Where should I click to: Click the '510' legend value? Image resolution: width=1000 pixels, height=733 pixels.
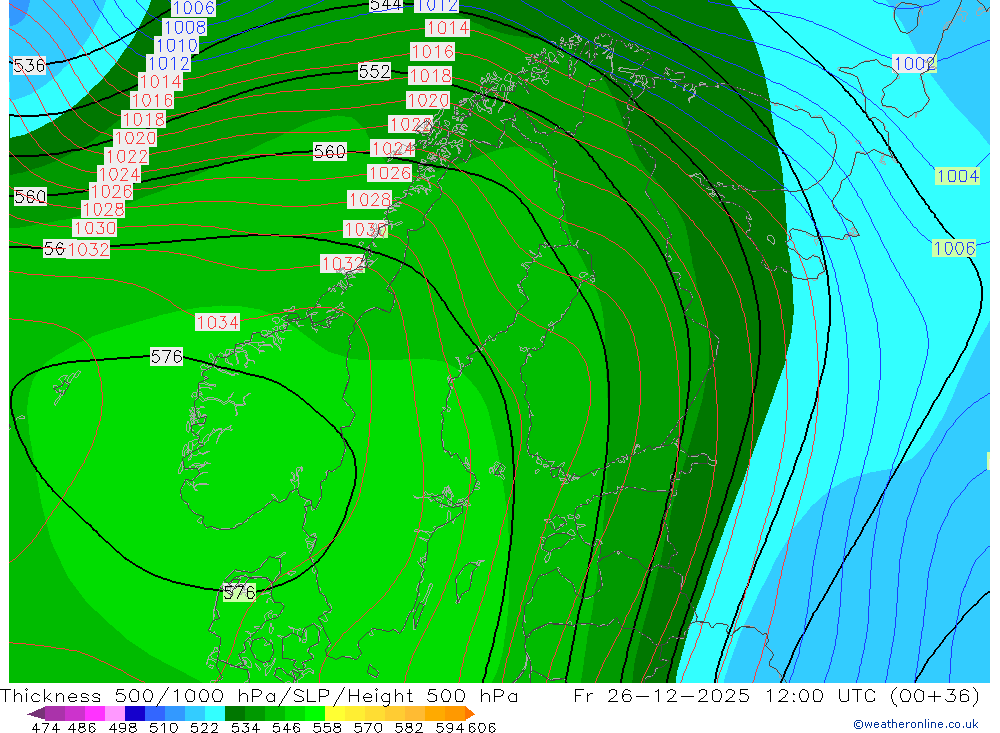(x=164, y=727)
